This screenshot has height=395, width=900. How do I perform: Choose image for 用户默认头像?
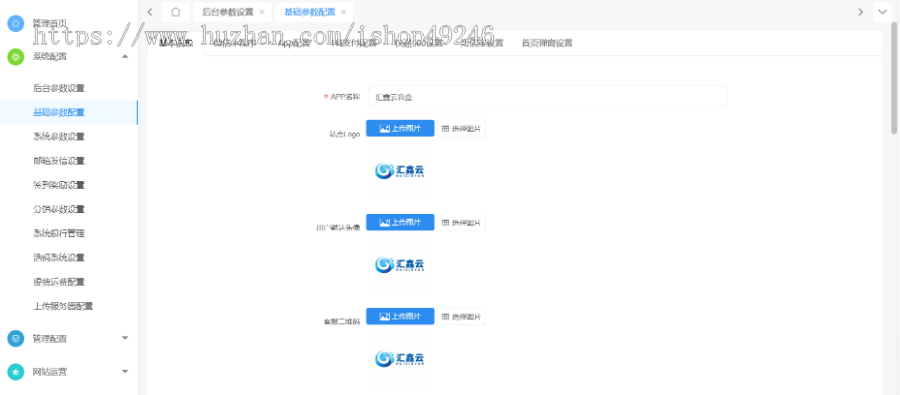461,222
